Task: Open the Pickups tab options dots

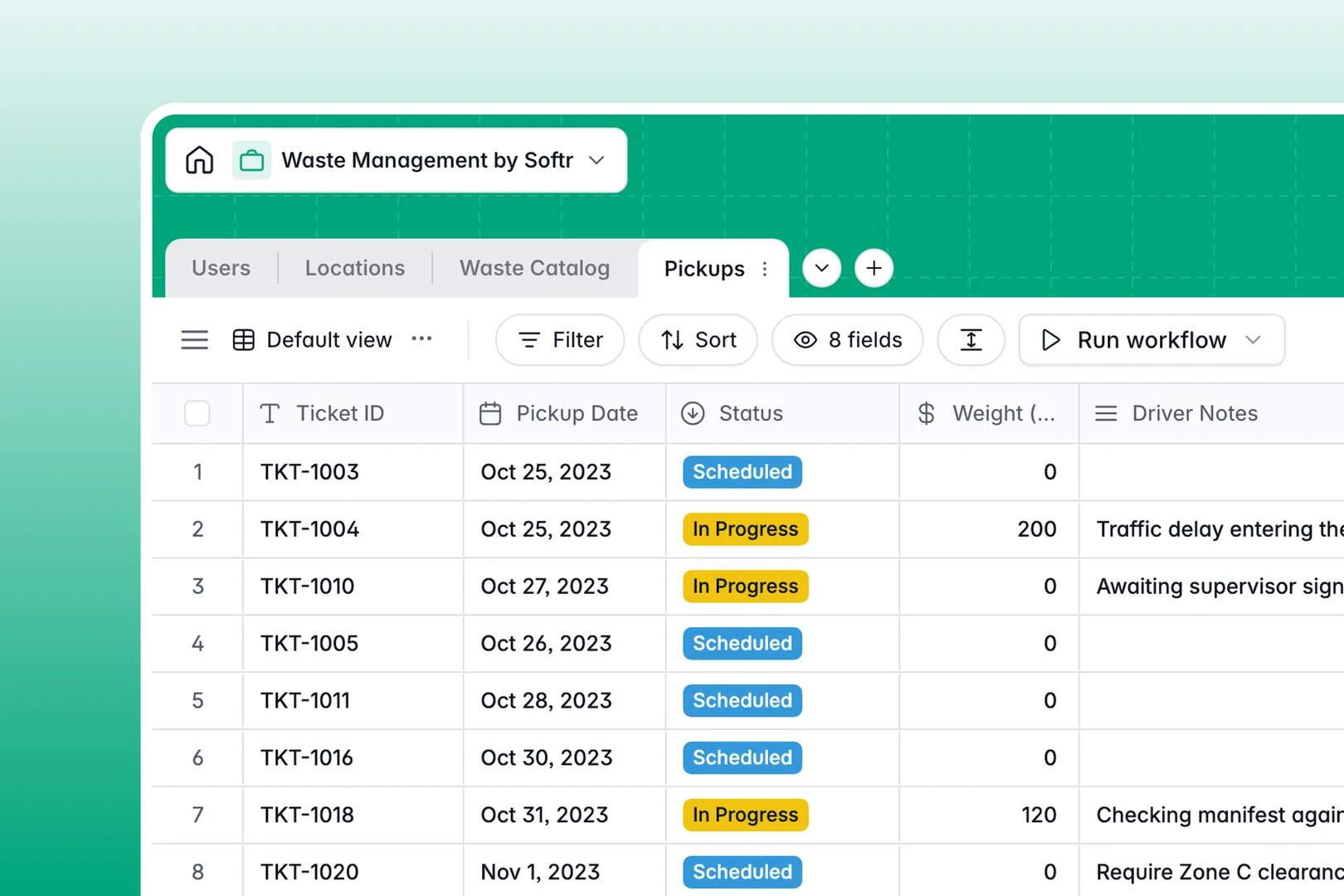Action: (x=765, y=269)
